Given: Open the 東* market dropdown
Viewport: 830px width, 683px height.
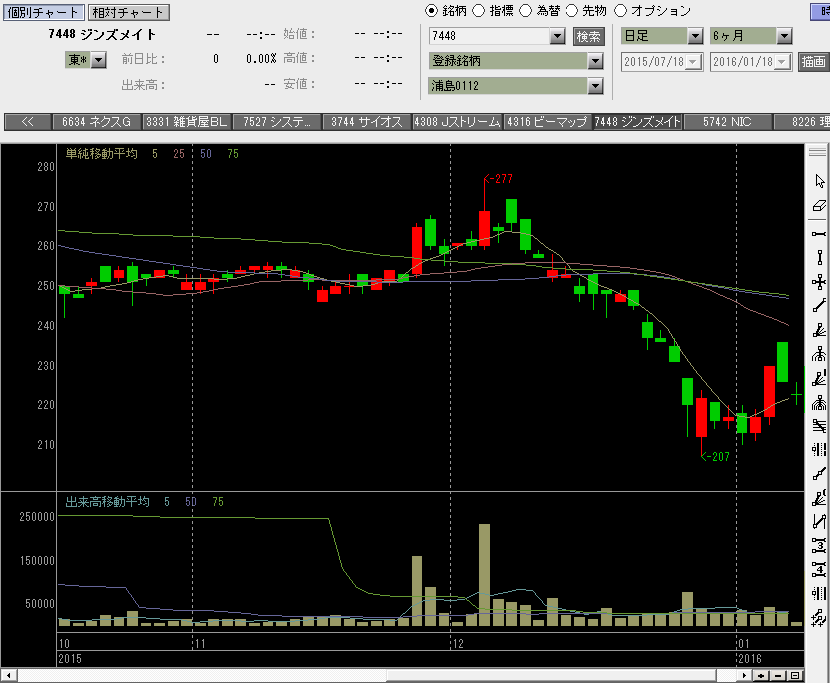Looking at the screenshot, I should coord(98,60).
